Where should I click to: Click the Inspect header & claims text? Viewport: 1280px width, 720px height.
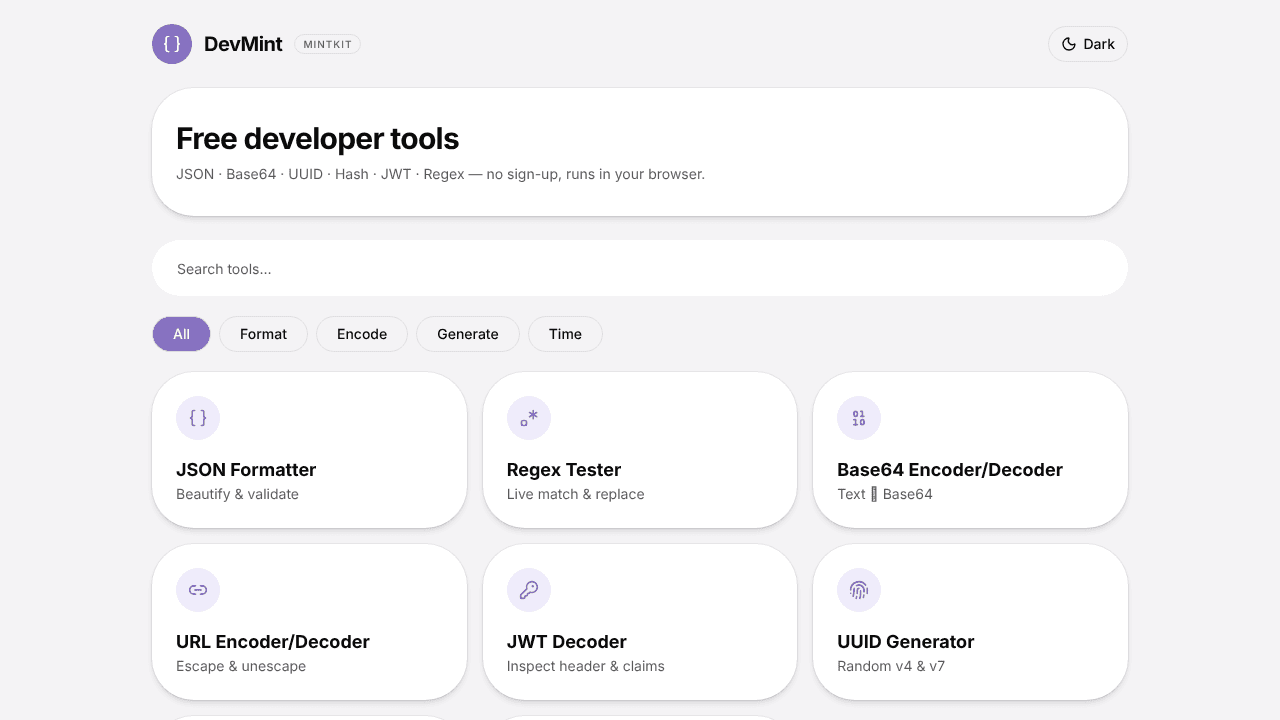coord(586,666)
